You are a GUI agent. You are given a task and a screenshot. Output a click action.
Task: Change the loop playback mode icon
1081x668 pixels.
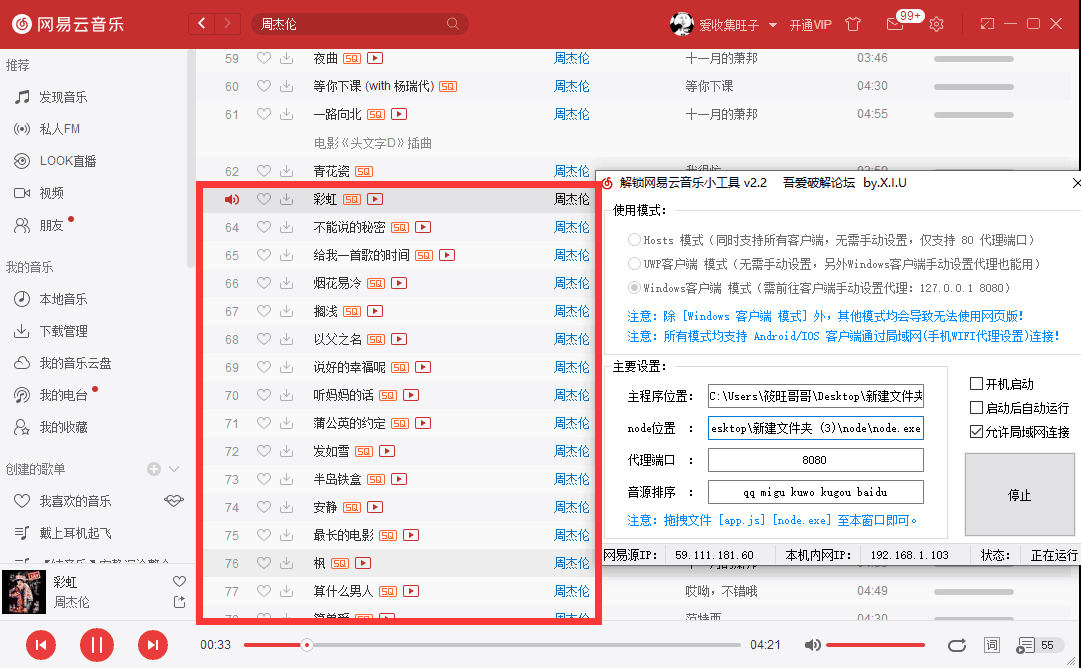(x=957, y=645)
